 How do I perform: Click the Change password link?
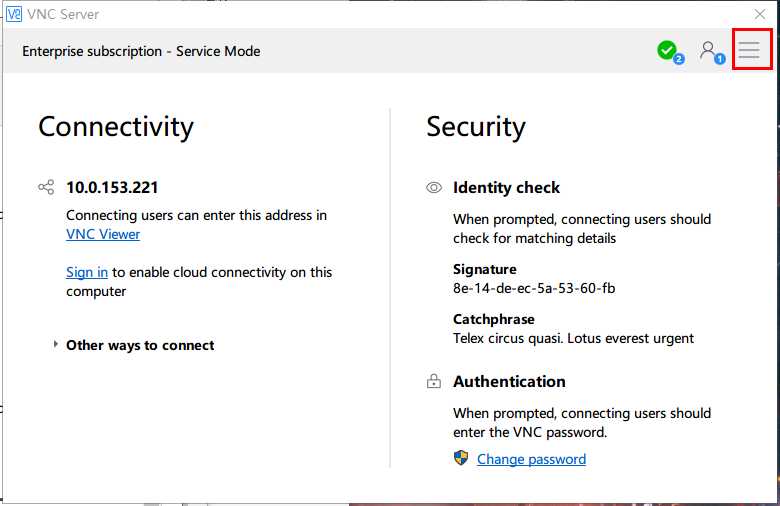pyautogui.click(x=531, y=459)
